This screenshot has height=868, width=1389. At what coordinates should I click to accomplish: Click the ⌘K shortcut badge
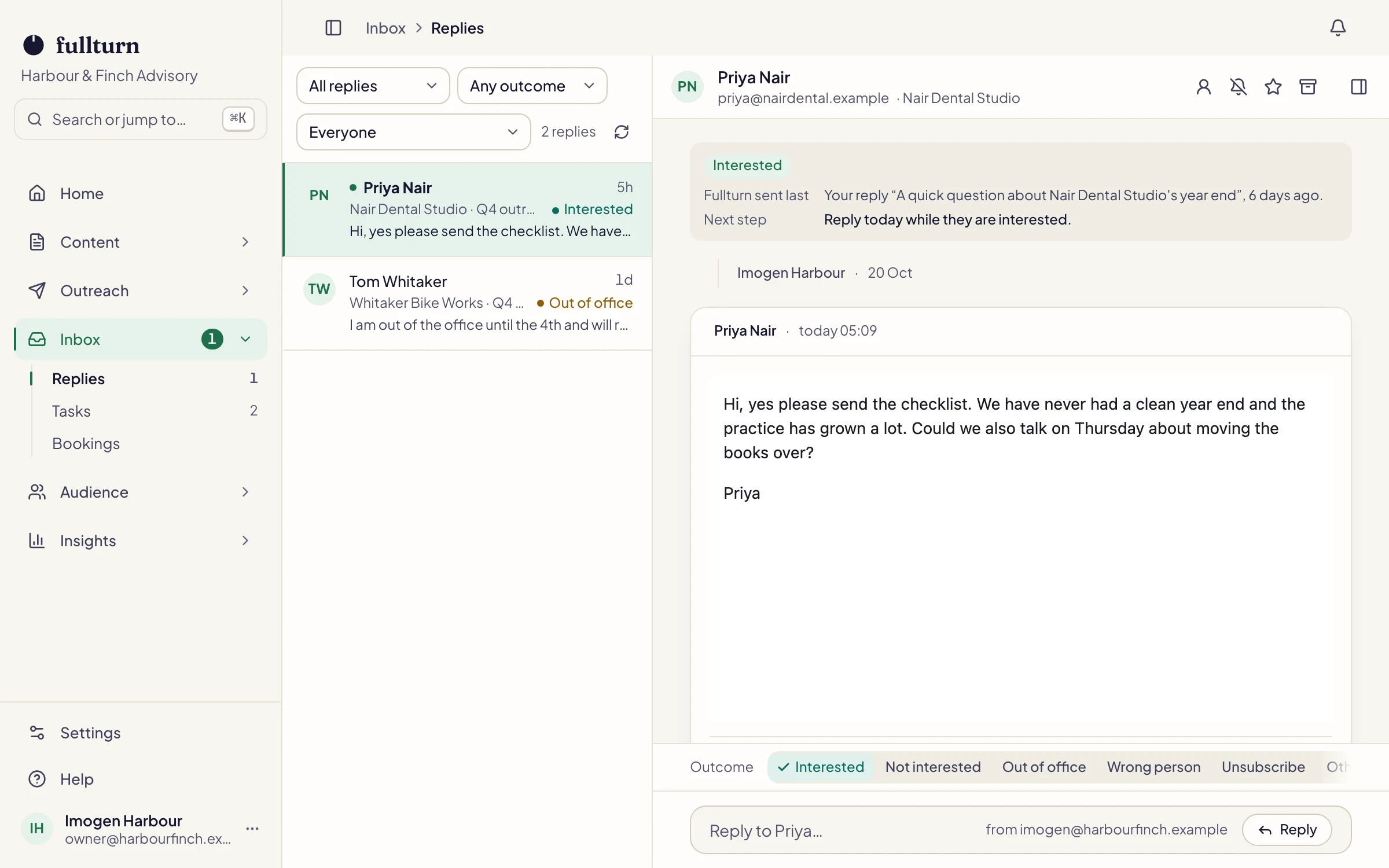tap(238, 119)
